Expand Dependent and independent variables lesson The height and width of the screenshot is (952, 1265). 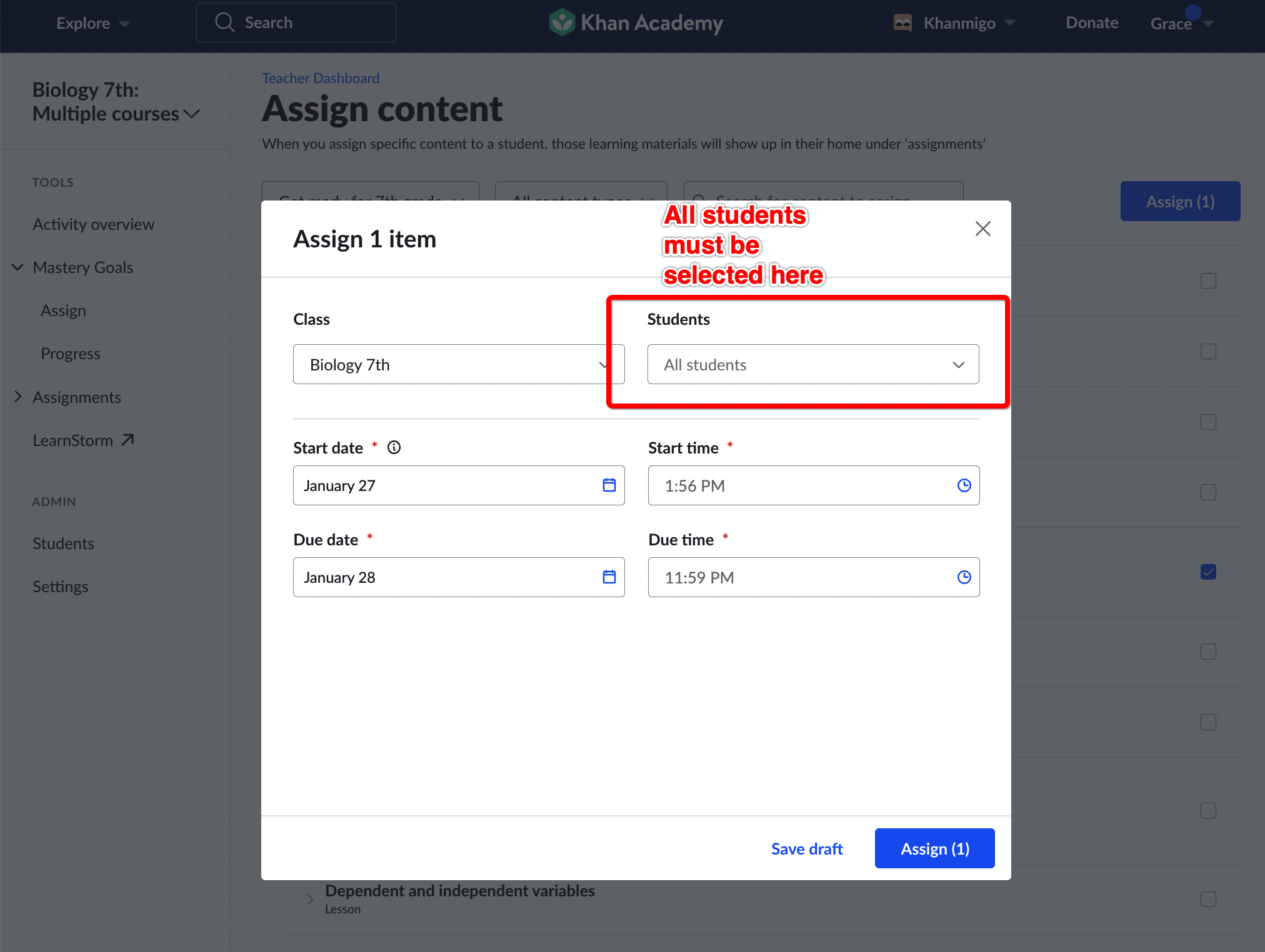(x=310, y=899)
